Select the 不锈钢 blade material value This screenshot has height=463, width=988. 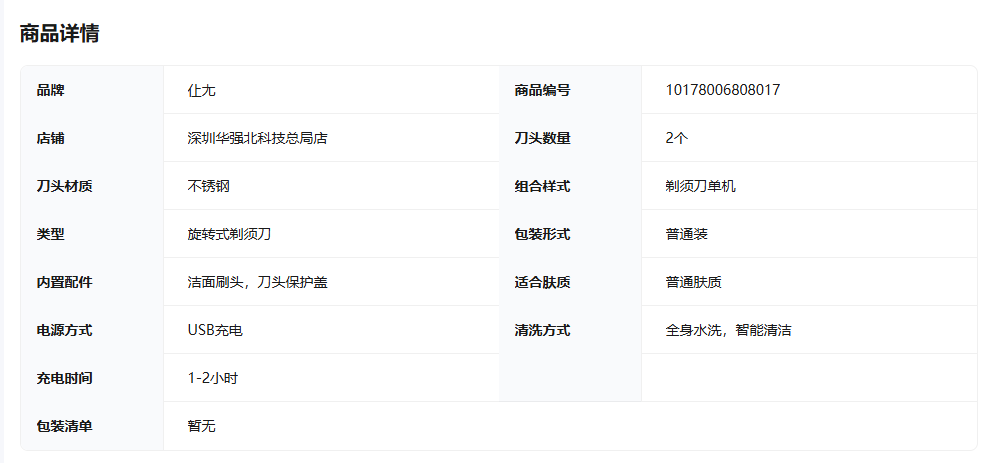208,186
